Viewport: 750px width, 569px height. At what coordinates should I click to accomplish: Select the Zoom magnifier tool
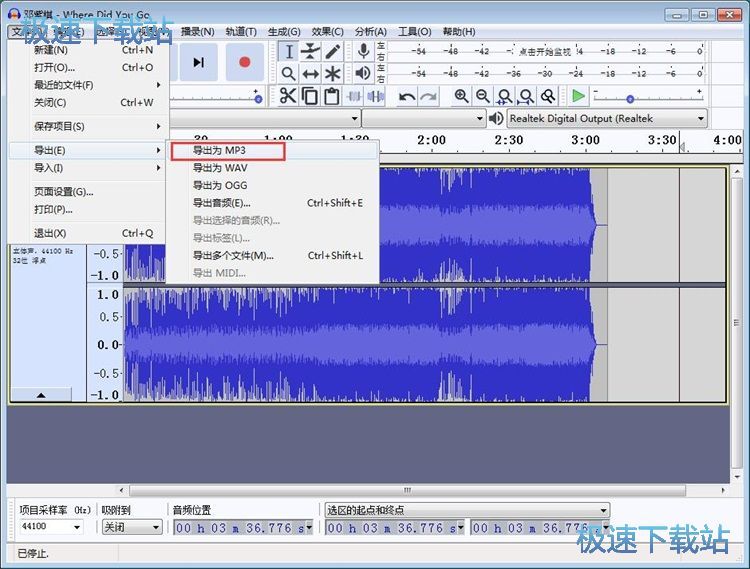[288, 73]
